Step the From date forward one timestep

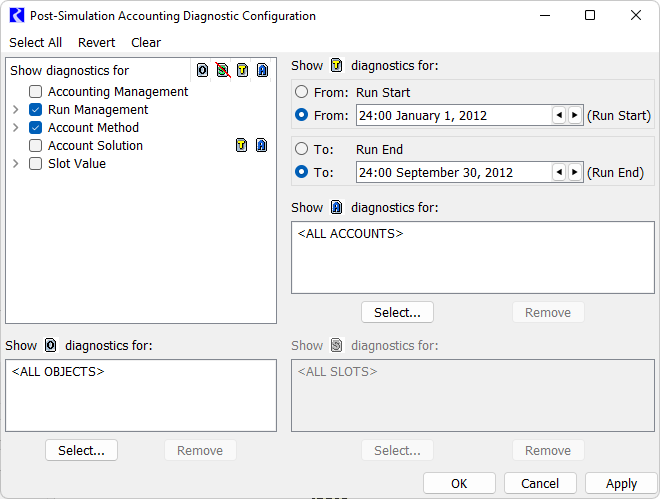[574, 115]
